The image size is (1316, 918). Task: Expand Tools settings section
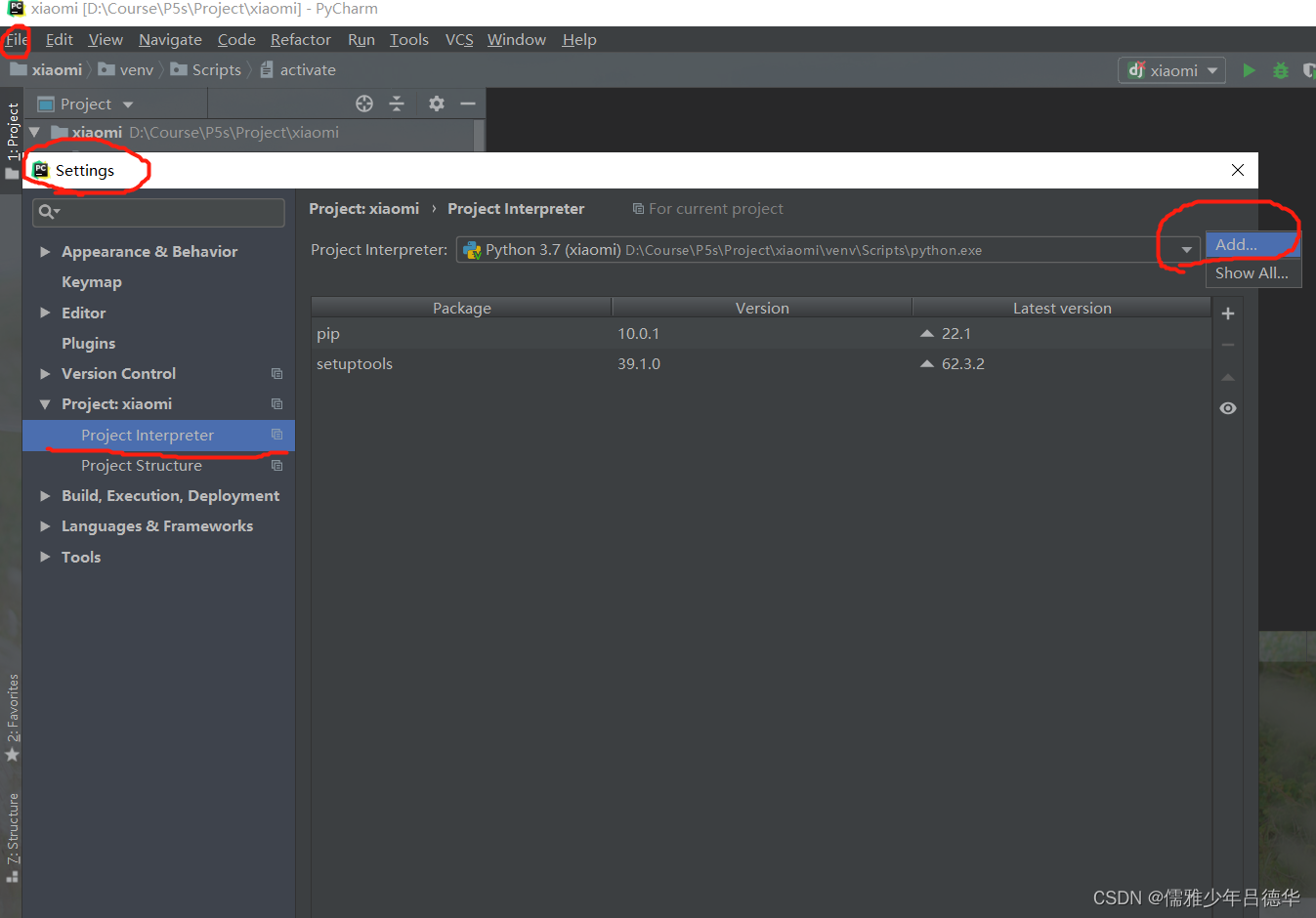(x=45, y=558)
